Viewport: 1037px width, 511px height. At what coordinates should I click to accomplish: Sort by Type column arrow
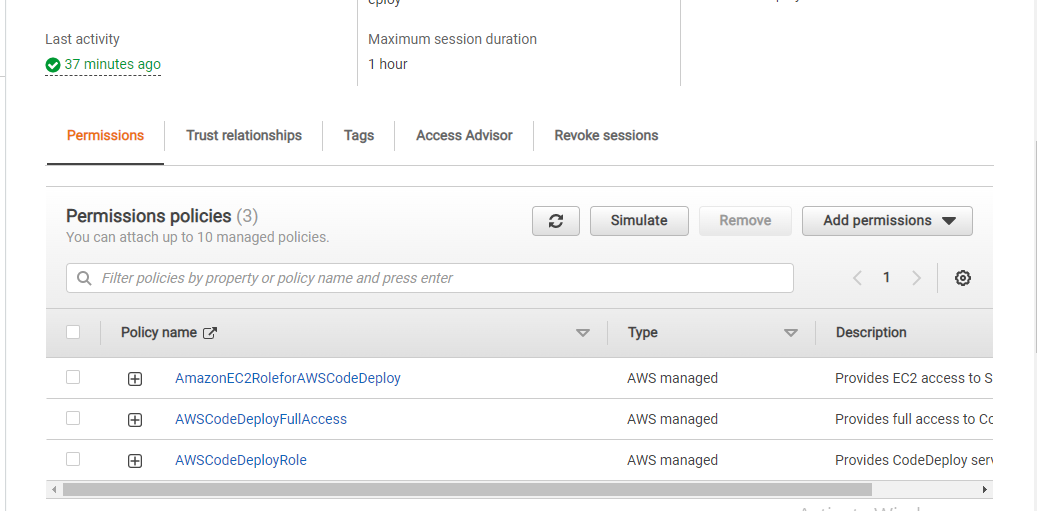click(x=790, y=333)
